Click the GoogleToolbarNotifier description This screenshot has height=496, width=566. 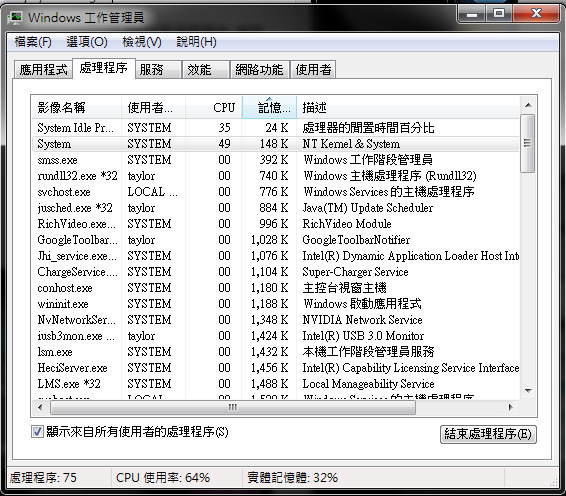click(356, 240)
